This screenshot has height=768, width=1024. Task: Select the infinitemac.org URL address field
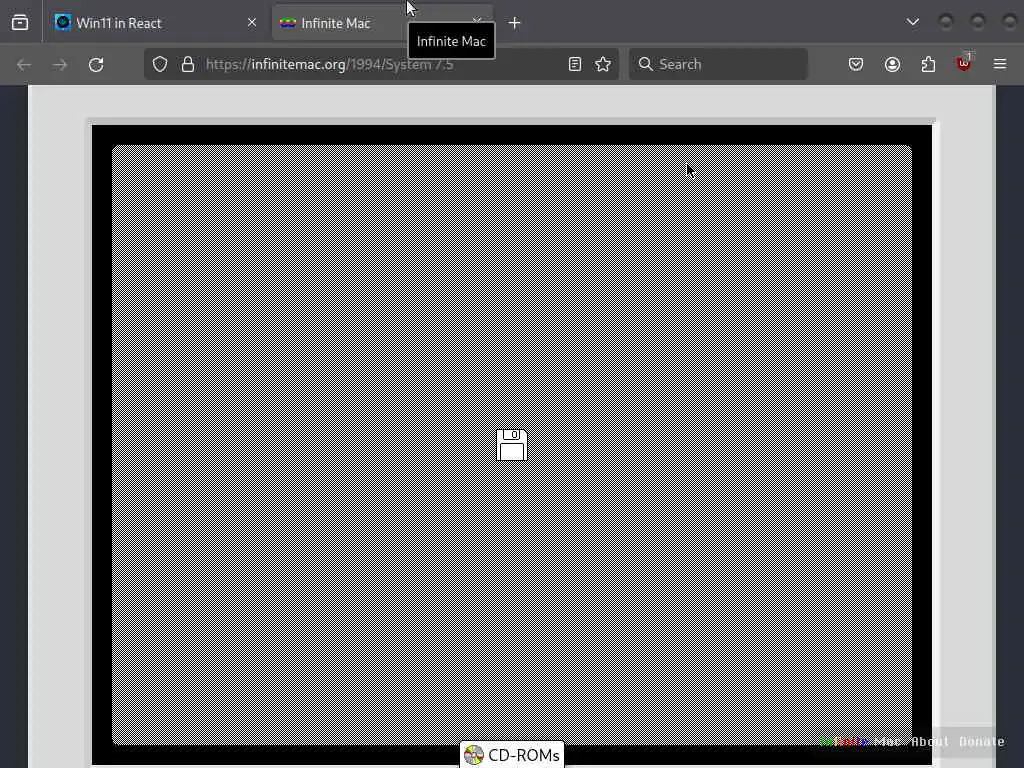click(381, 64)
